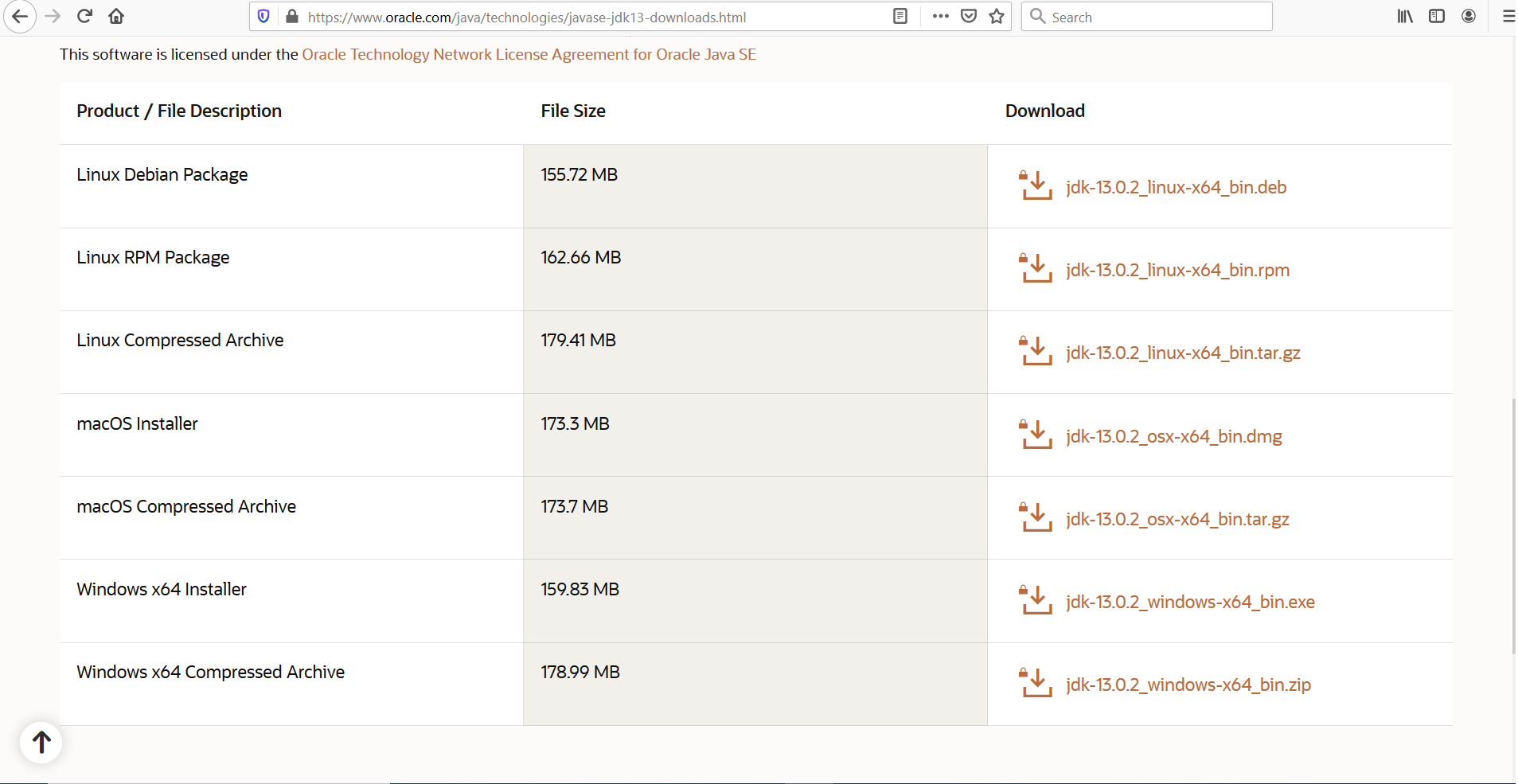Click the browser Search field
This screenshot has height=784, width=1518.
pos(1146,17)
